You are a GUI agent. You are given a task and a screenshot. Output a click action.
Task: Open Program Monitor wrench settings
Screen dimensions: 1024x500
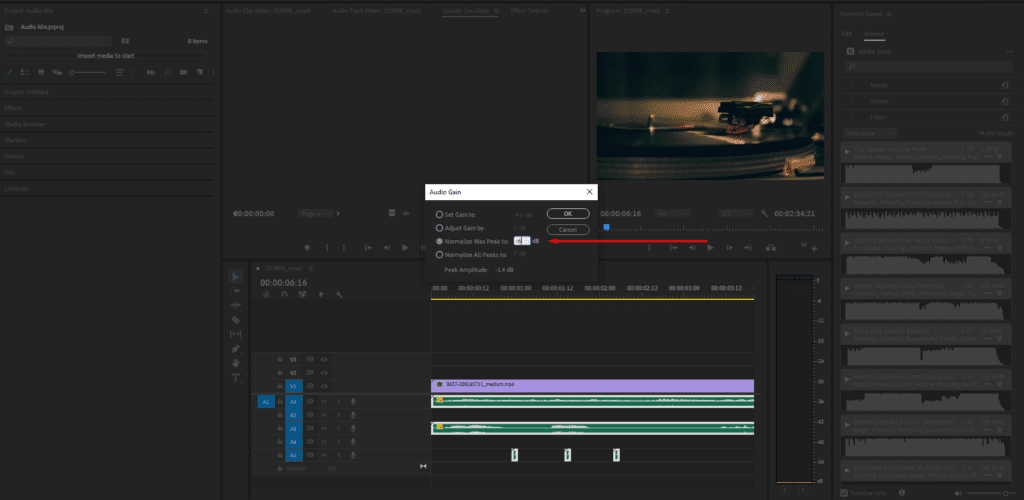pyautogui.click(x=764, y=213)
